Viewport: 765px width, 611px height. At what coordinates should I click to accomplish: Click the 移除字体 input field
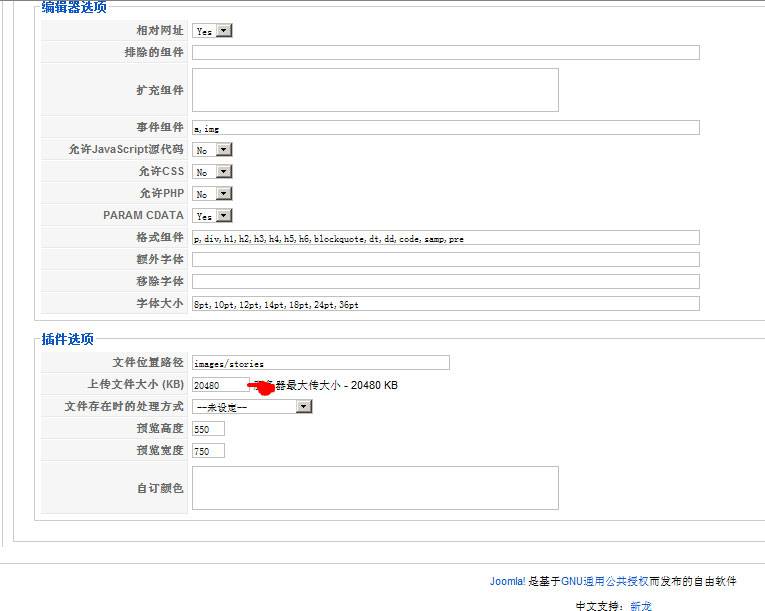point(445,282)
